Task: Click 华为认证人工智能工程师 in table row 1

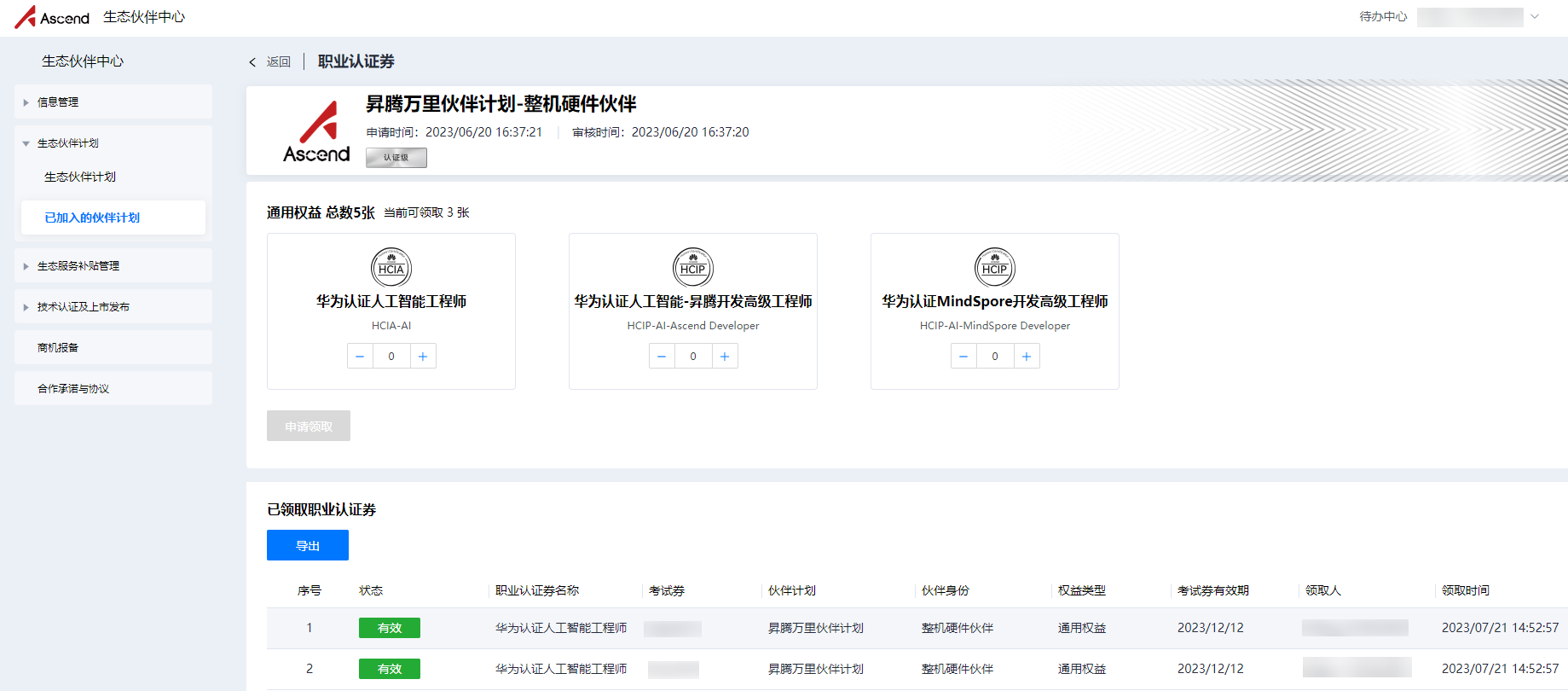Action: (x=561, y=628)
